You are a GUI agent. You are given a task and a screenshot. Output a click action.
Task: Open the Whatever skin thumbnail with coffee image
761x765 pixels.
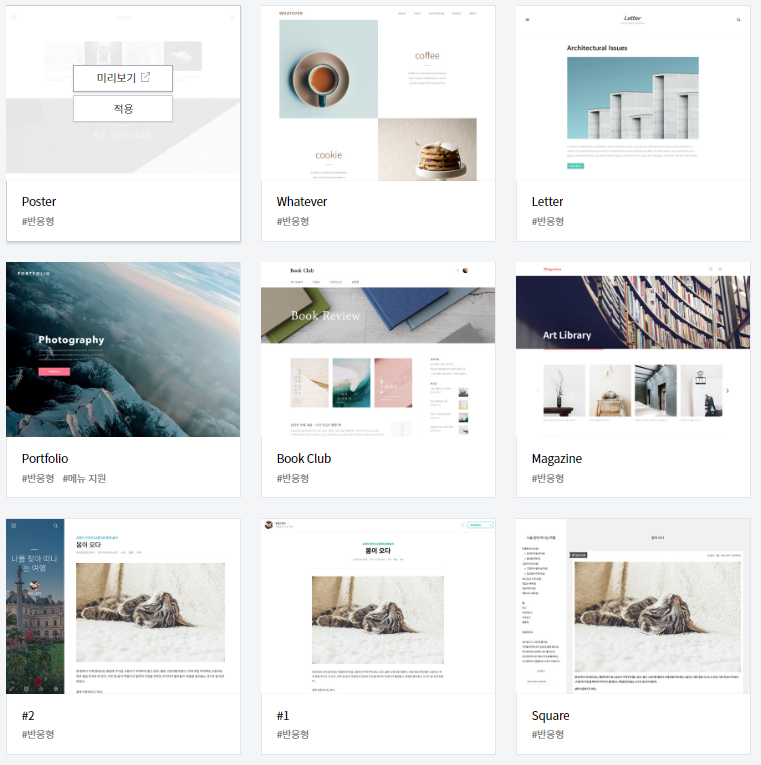pos(378,93)
